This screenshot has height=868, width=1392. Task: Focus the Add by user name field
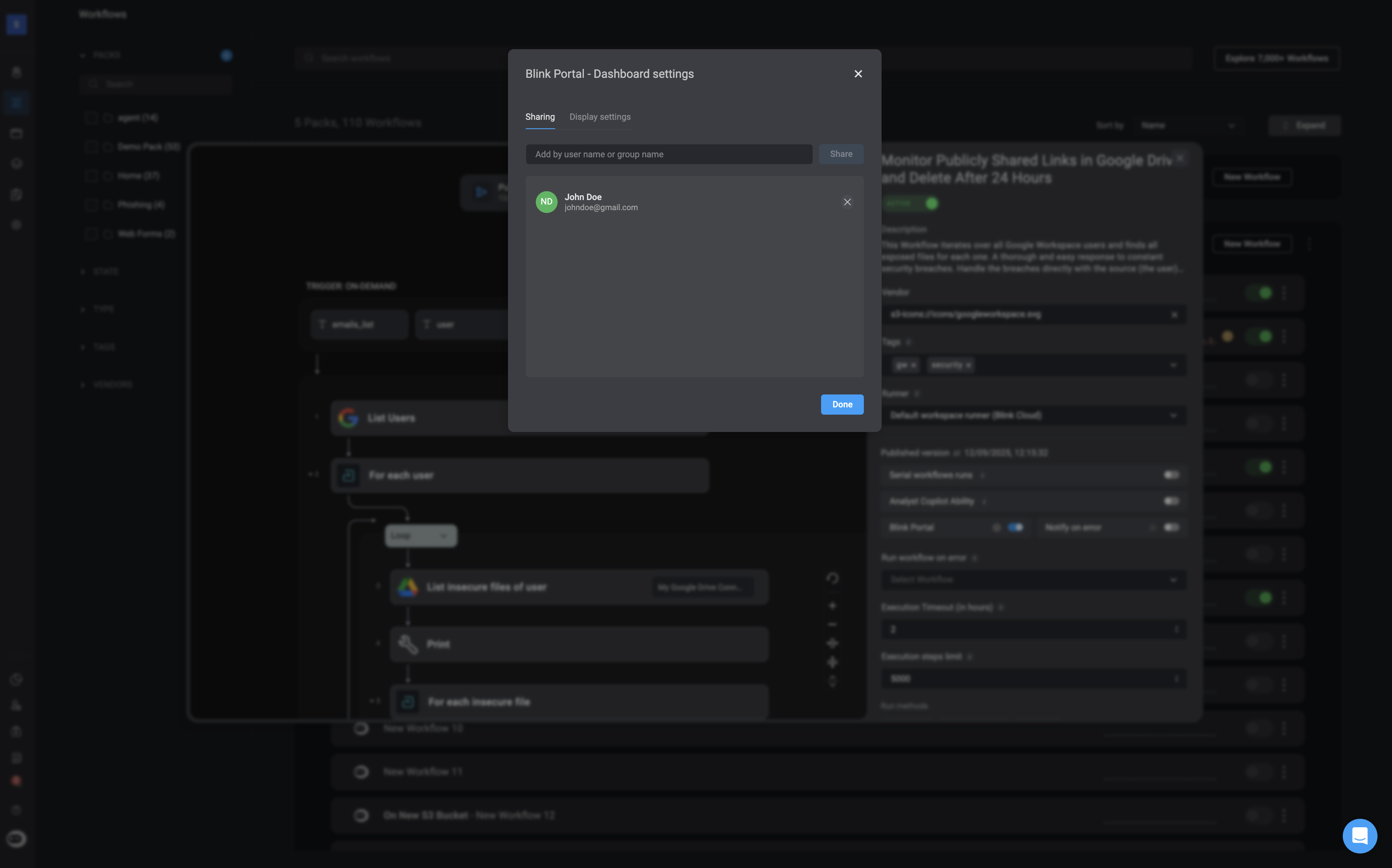(669, 154)
